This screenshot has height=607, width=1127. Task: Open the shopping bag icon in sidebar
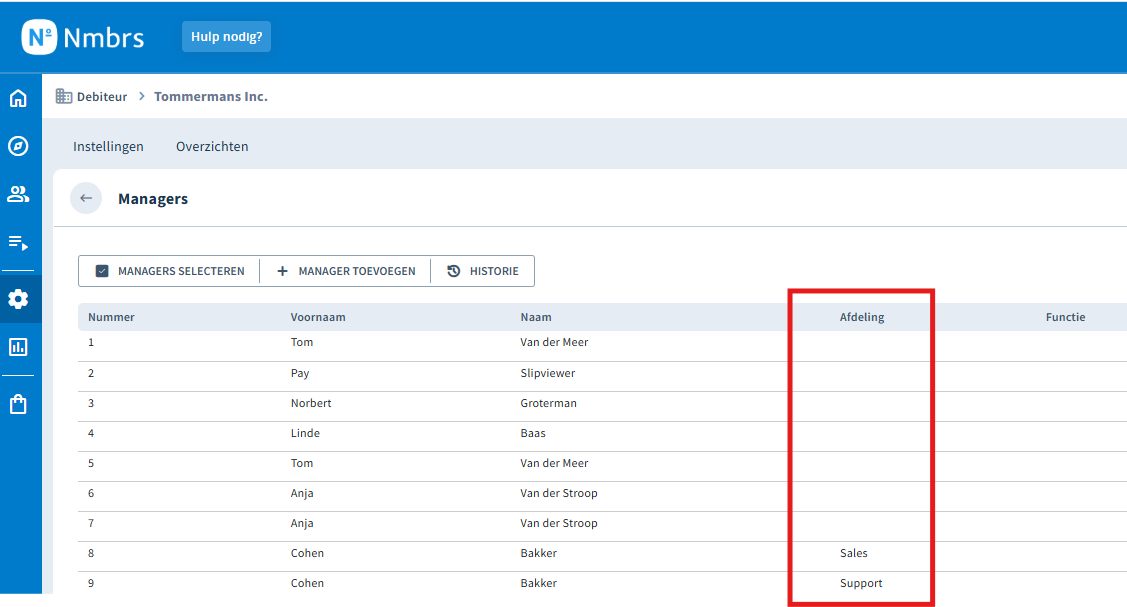pyautogui.click(x=18, y=404)
